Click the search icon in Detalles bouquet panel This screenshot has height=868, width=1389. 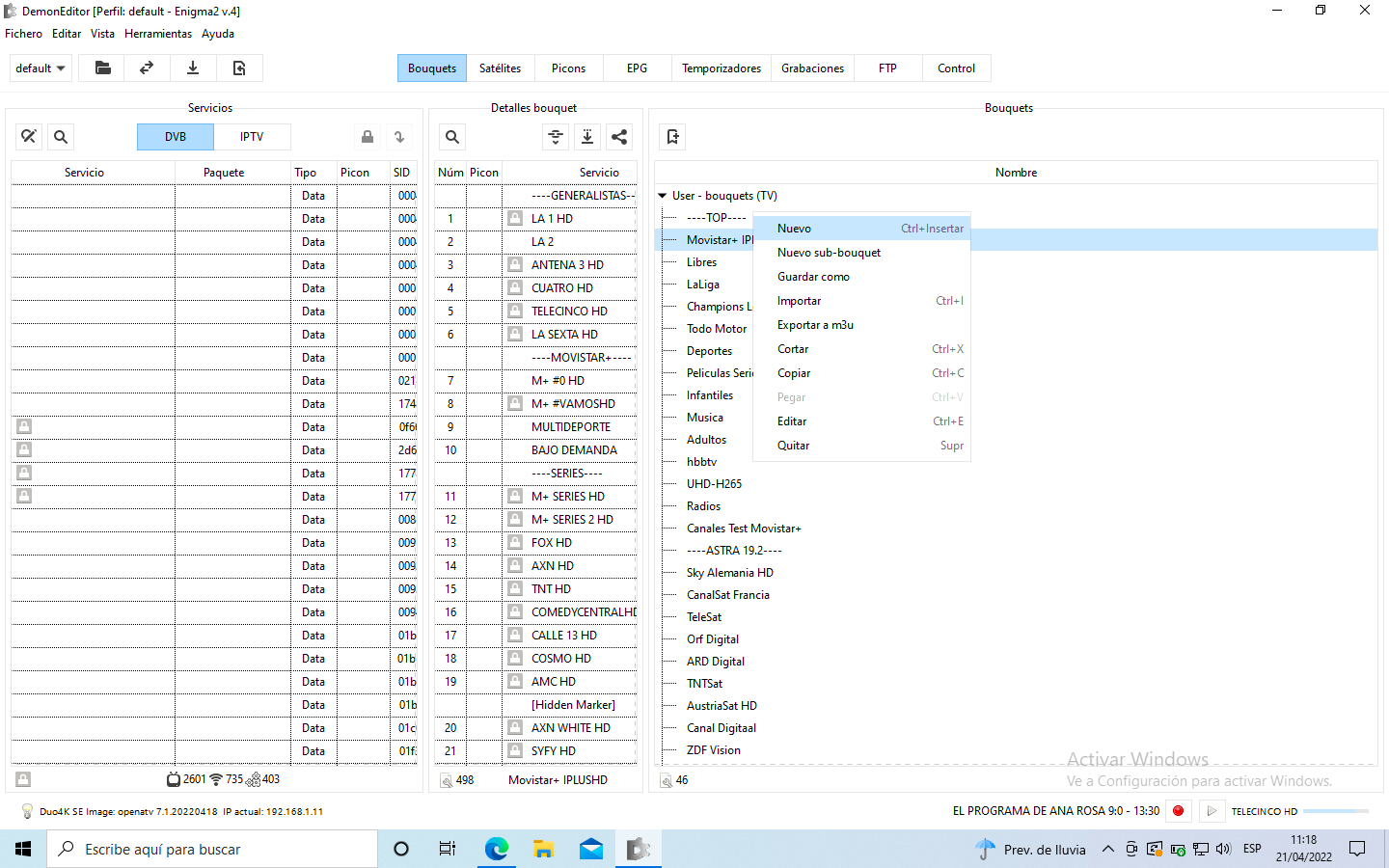(452, 137)
